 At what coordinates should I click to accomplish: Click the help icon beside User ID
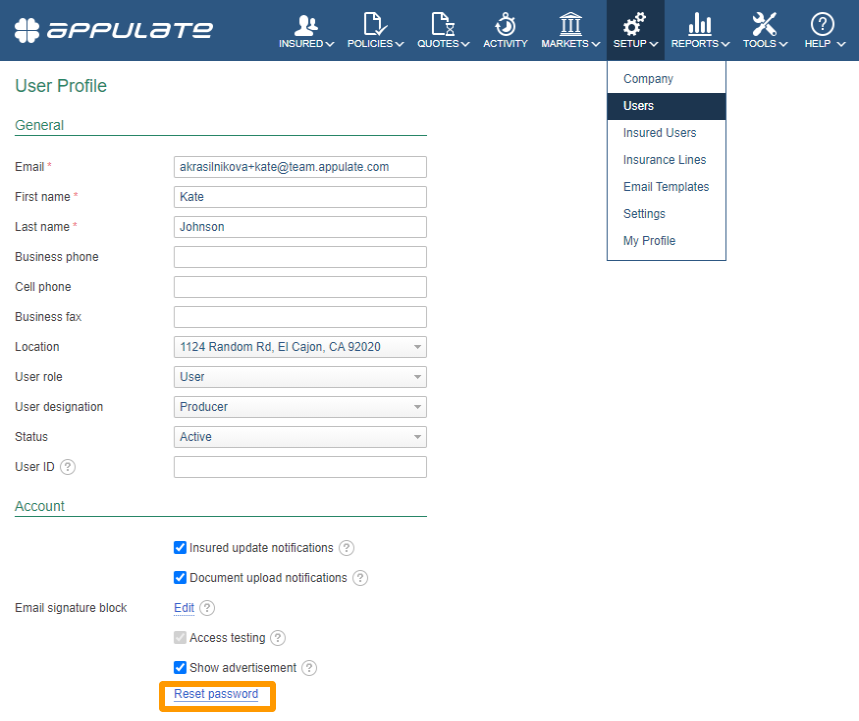pyautogui.click(x=68, y=467)
